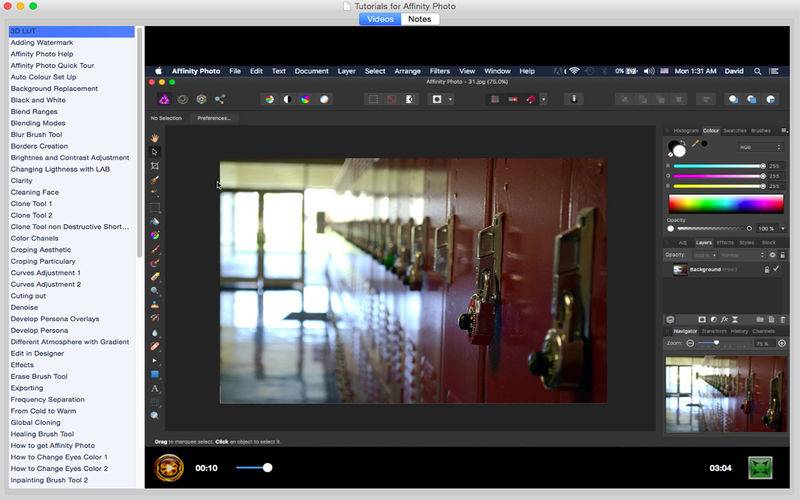The image size is (800, 500).
Task: Select the Crop tool
Action: pyautogui.click(x=155, y=166)
